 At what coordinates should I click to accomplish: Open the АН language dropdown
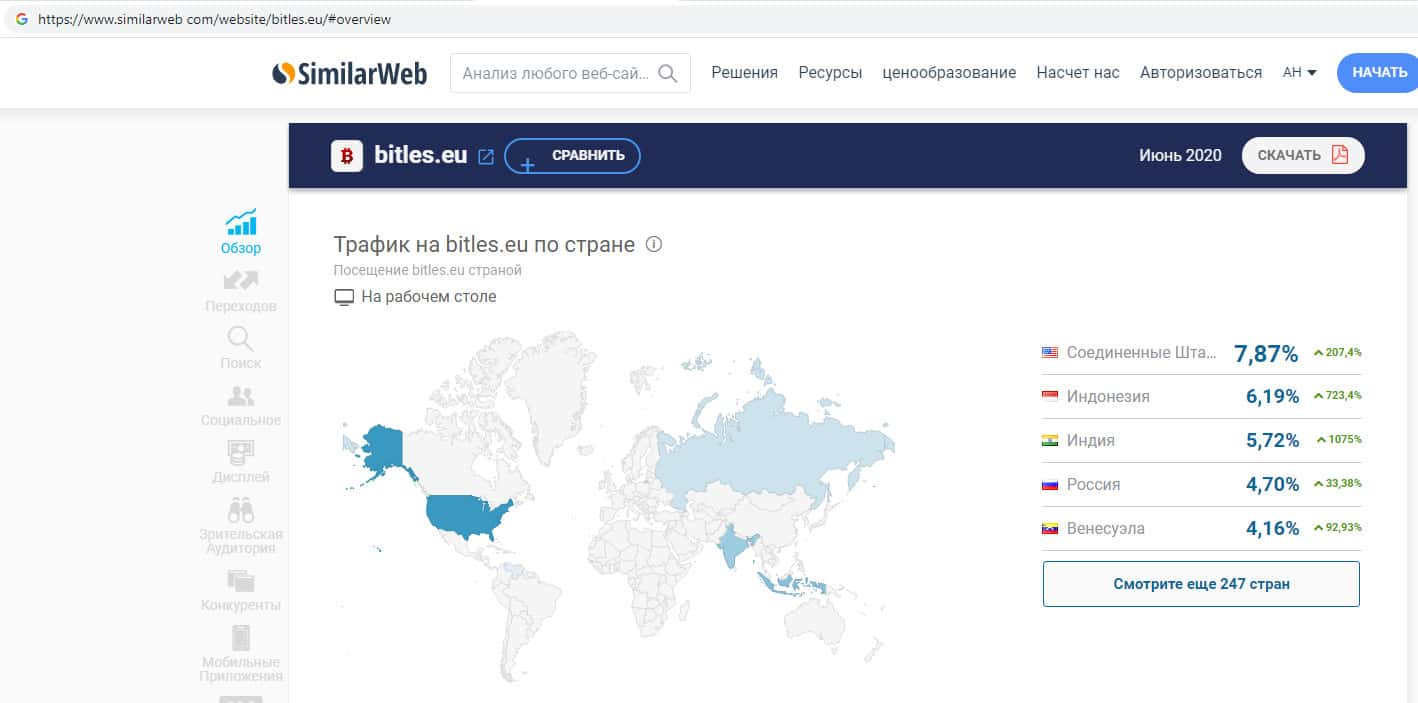tap(1299, 73)
